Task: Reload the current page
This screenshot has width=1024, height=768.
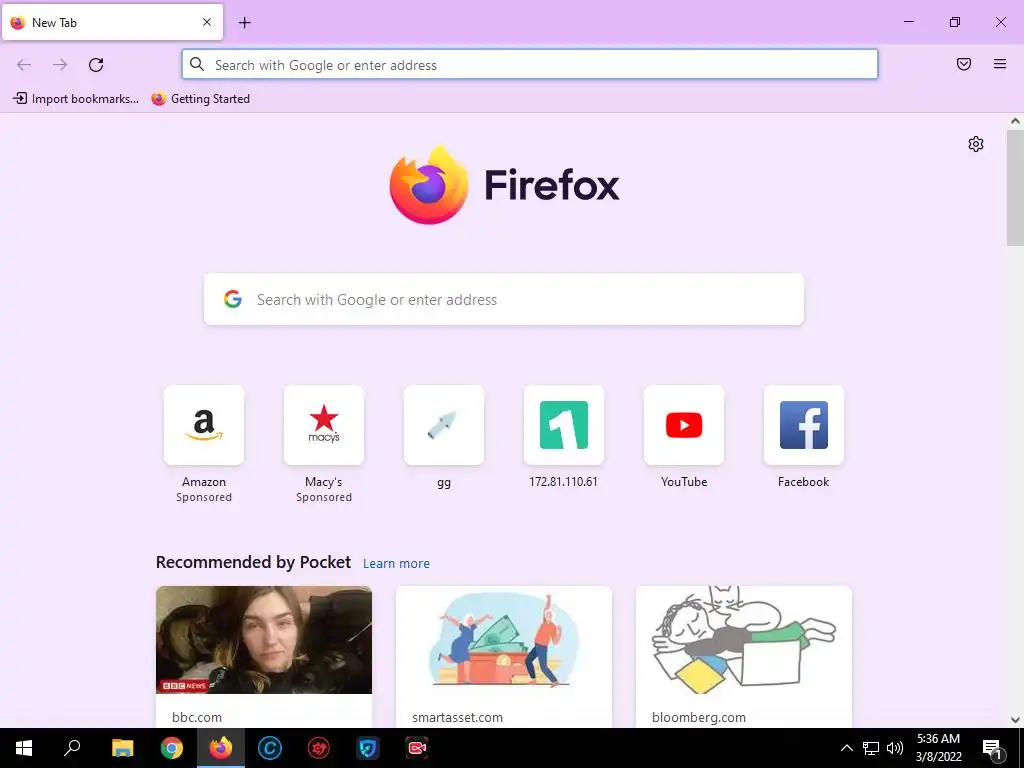Action: coord(96,65)
